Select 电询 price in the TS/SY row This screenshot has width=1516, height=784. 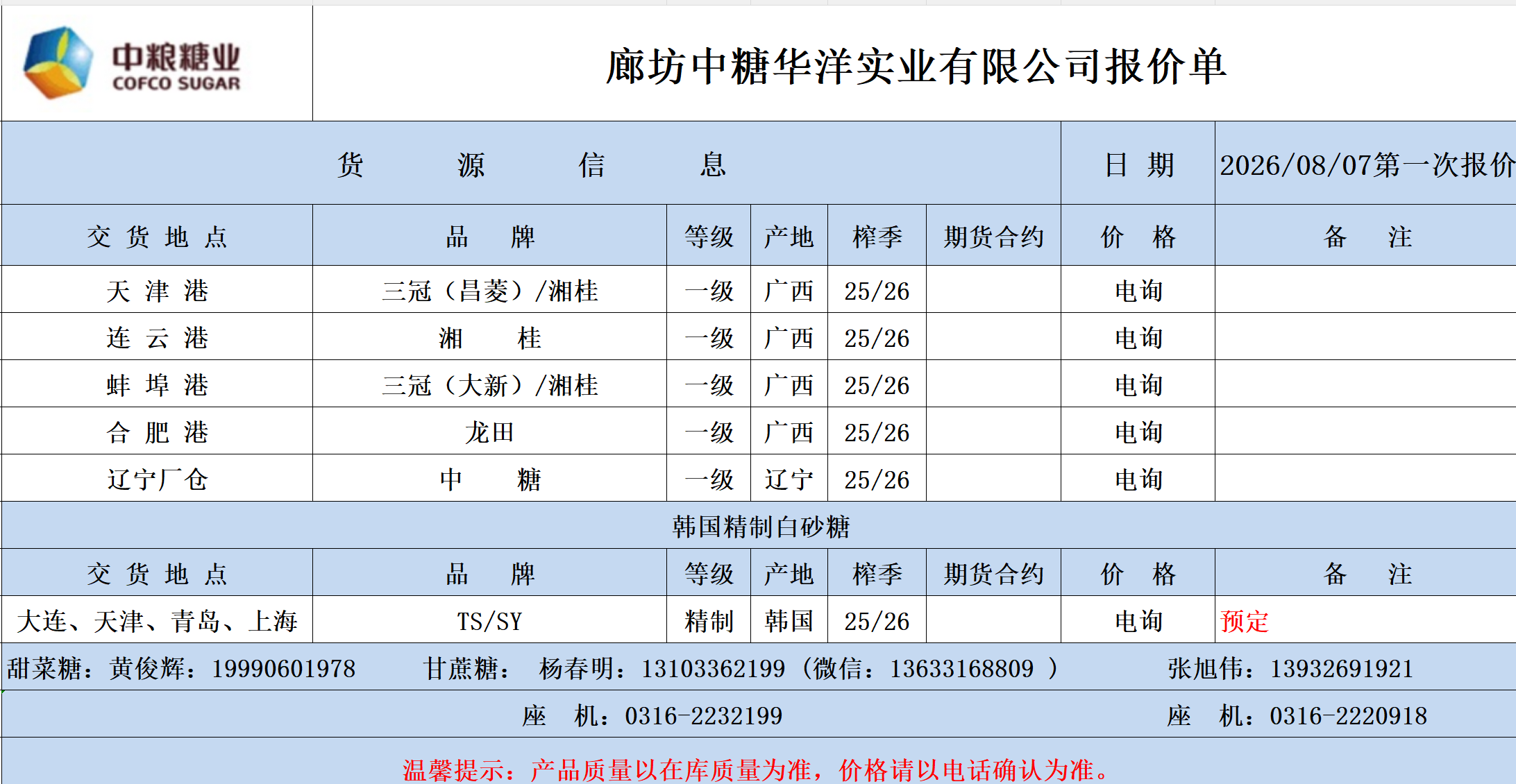[x=1138, y=620]
